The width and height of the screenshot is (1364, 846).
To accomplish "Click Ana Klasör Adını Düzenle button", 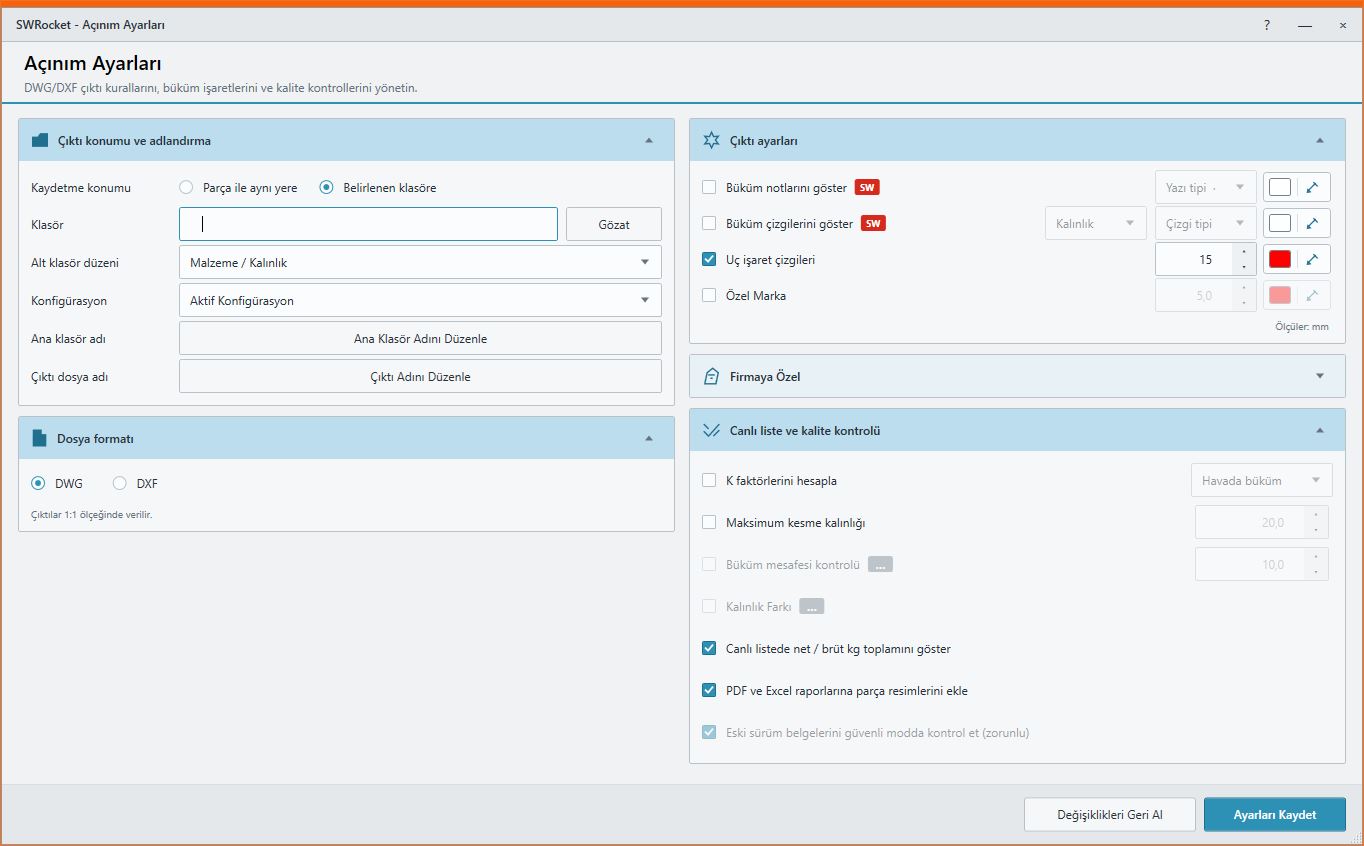I will (x=420, y=338).
